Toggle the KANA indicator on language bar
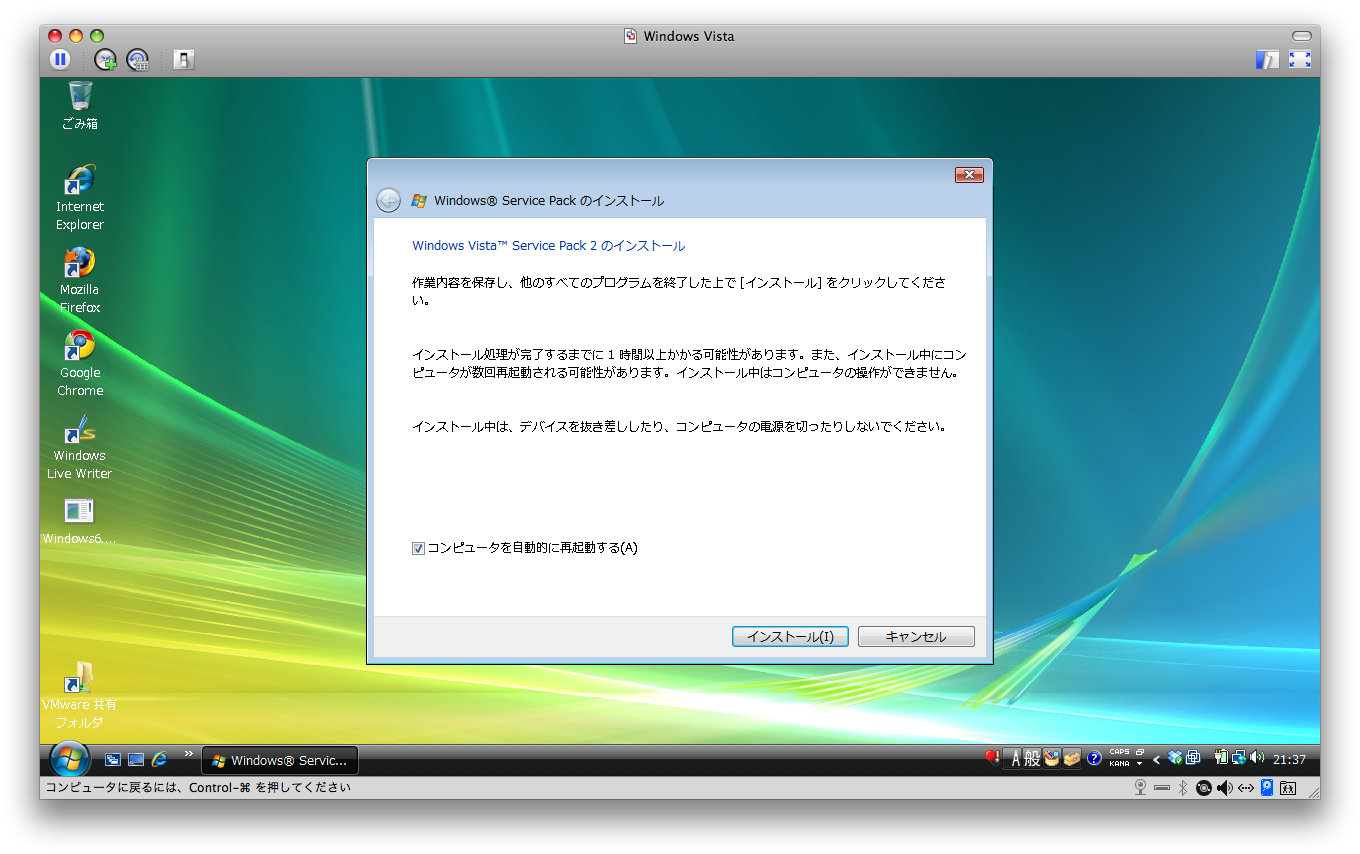 coord(1119,764)
